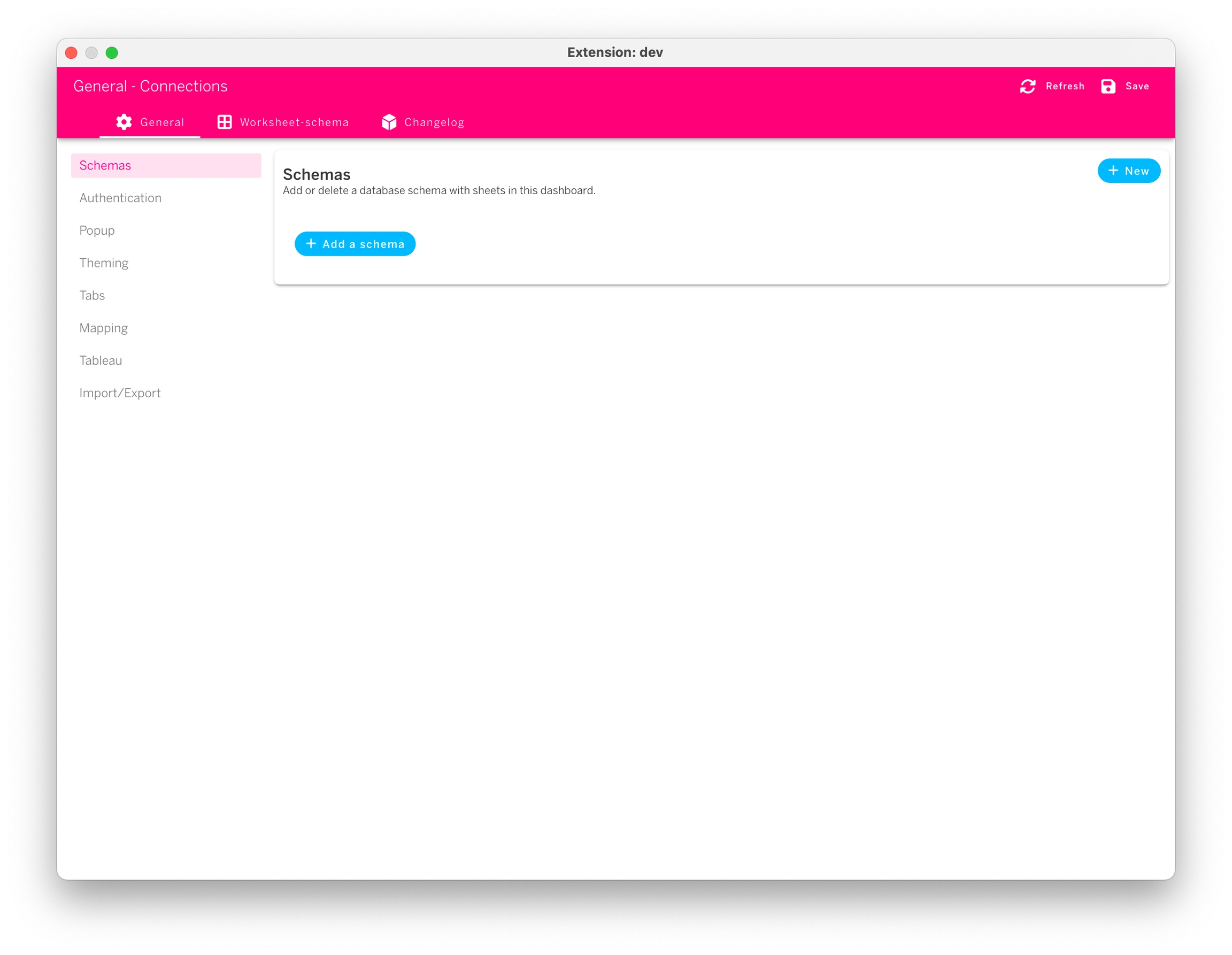The width and height of the screenshot is (1232, 955).
Task: Click the General gear icon
Action: pos(124,122)
